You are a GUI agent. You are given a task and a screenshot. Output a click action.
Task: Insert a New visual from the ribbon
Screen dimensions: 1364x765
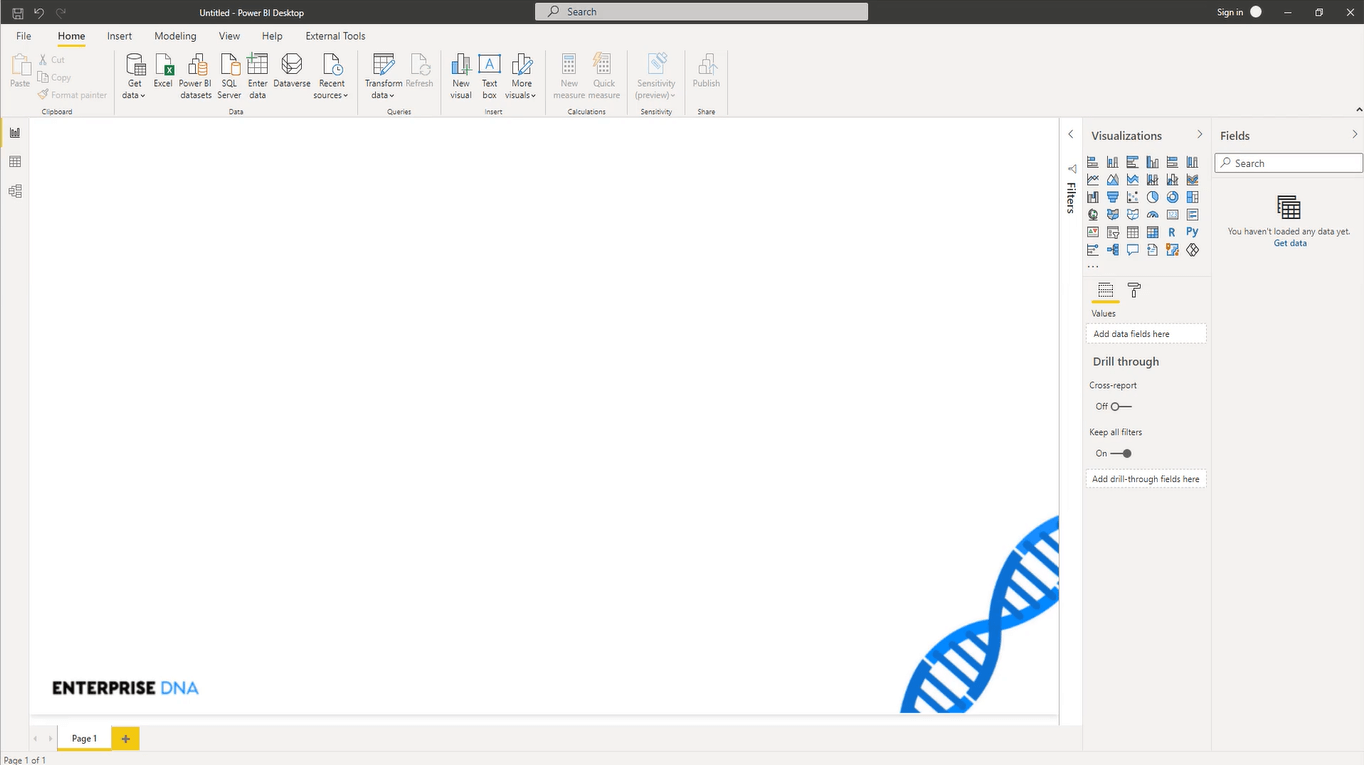point(461,76)
